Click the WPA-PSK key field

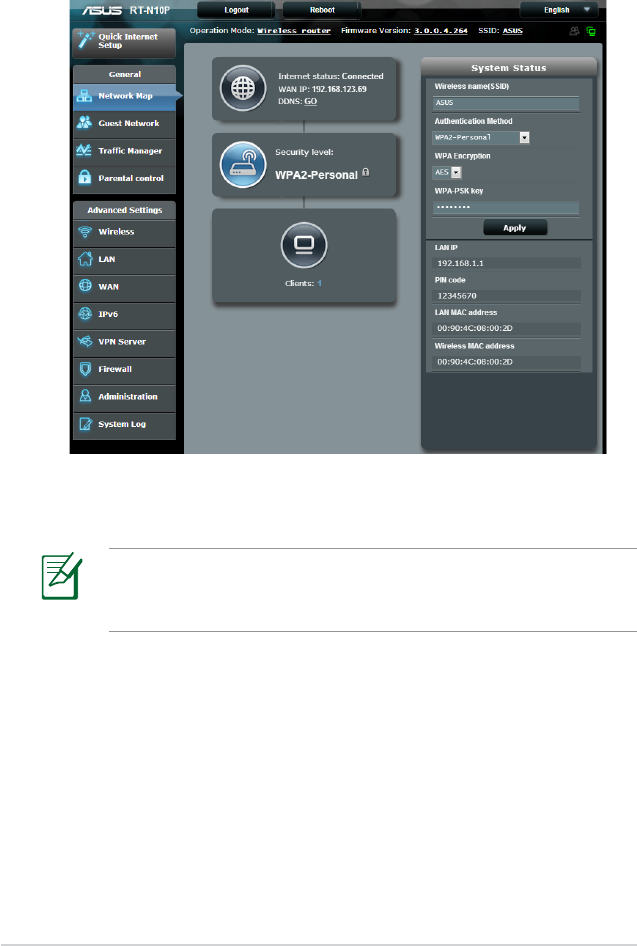(x=506, y=207)
